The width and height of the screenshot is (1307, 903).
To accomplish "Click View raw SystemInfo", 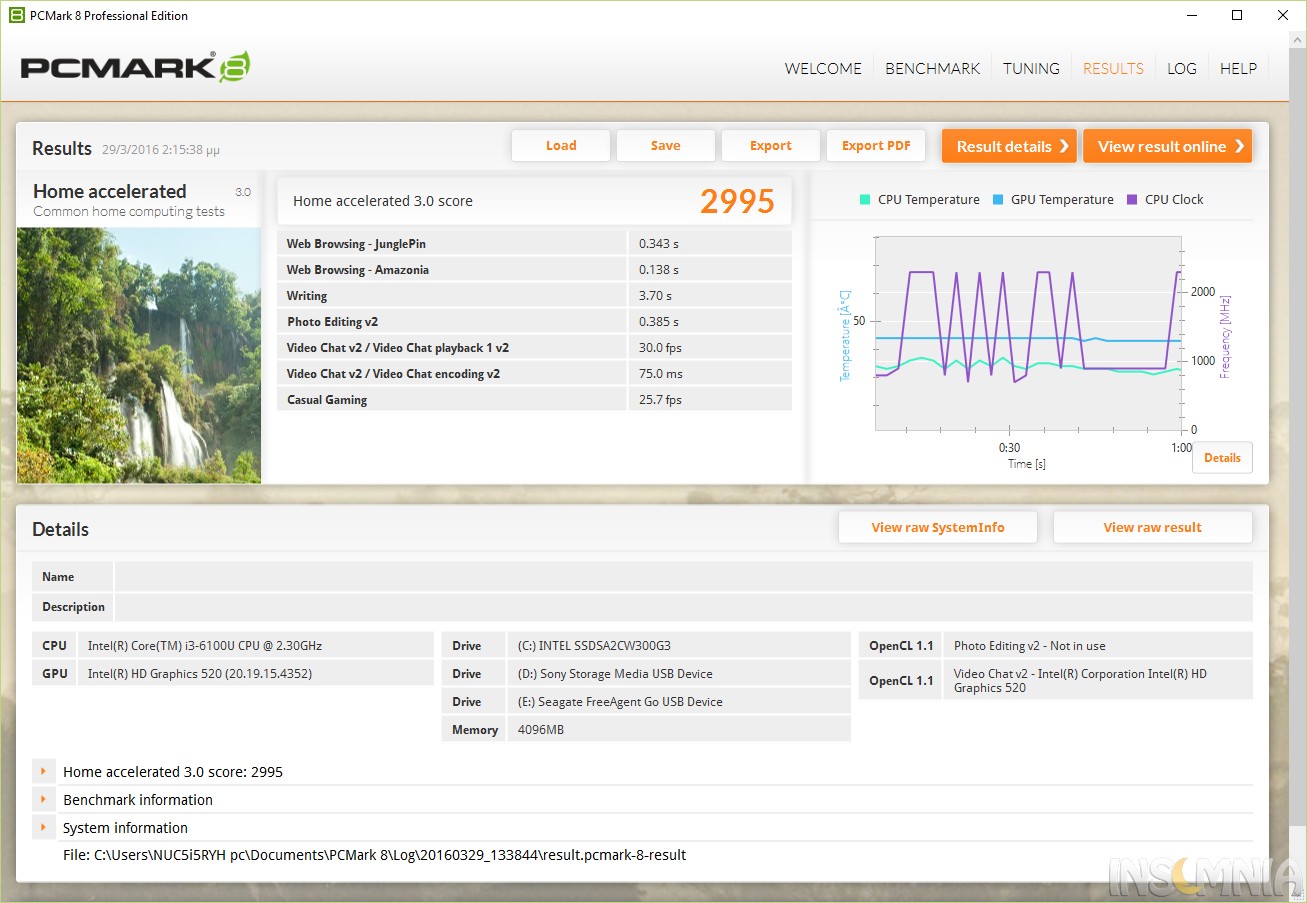I will pyautogui.click(x=938, y=527).
